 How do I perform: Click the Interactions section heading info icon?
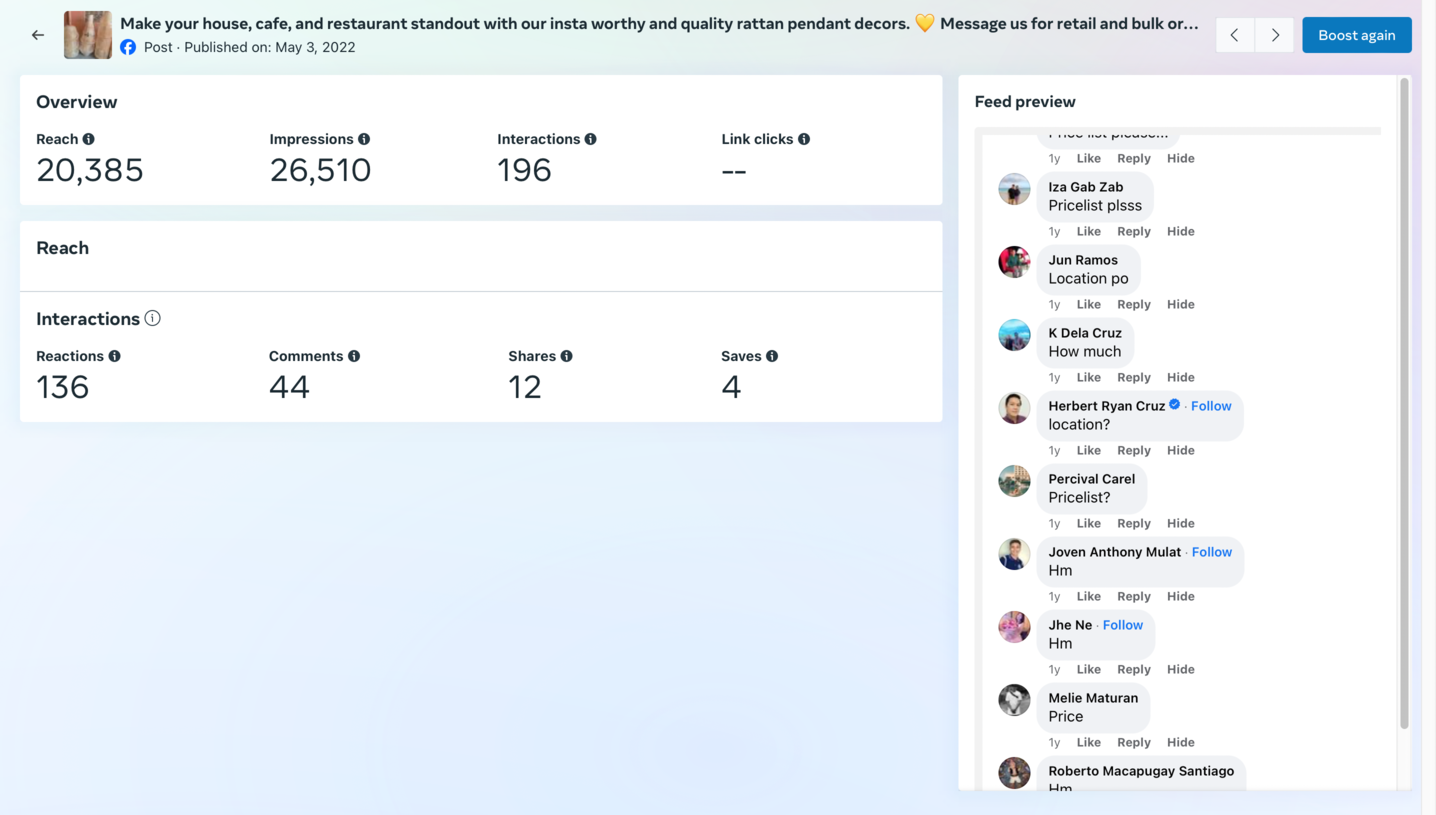point(152,318)
